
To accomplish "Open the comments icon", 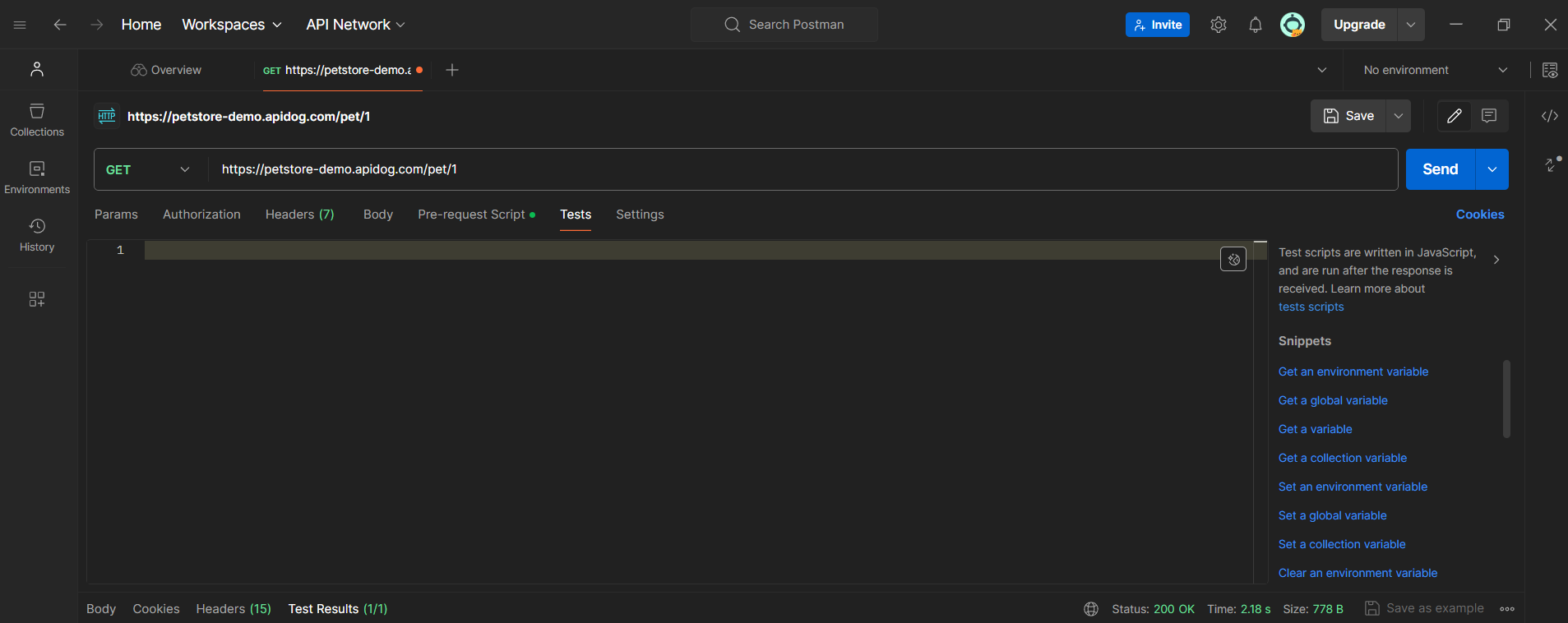I will pos(1489,116).
